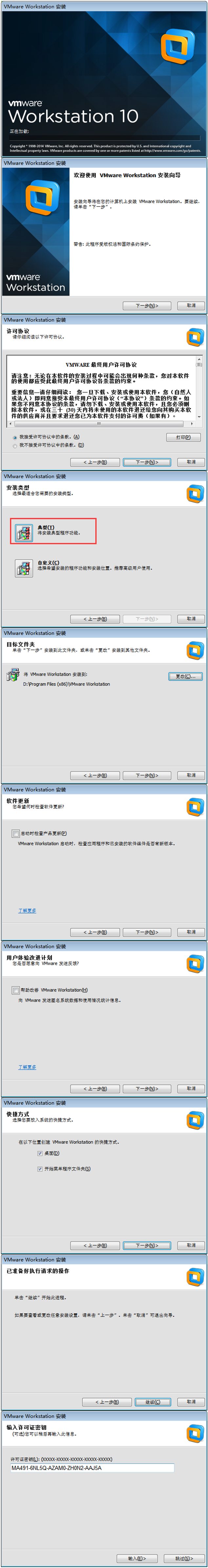Click the 打印 button on the license page
The width and height of the screenshot is (208, 1568).
click(x=183, y=437)
